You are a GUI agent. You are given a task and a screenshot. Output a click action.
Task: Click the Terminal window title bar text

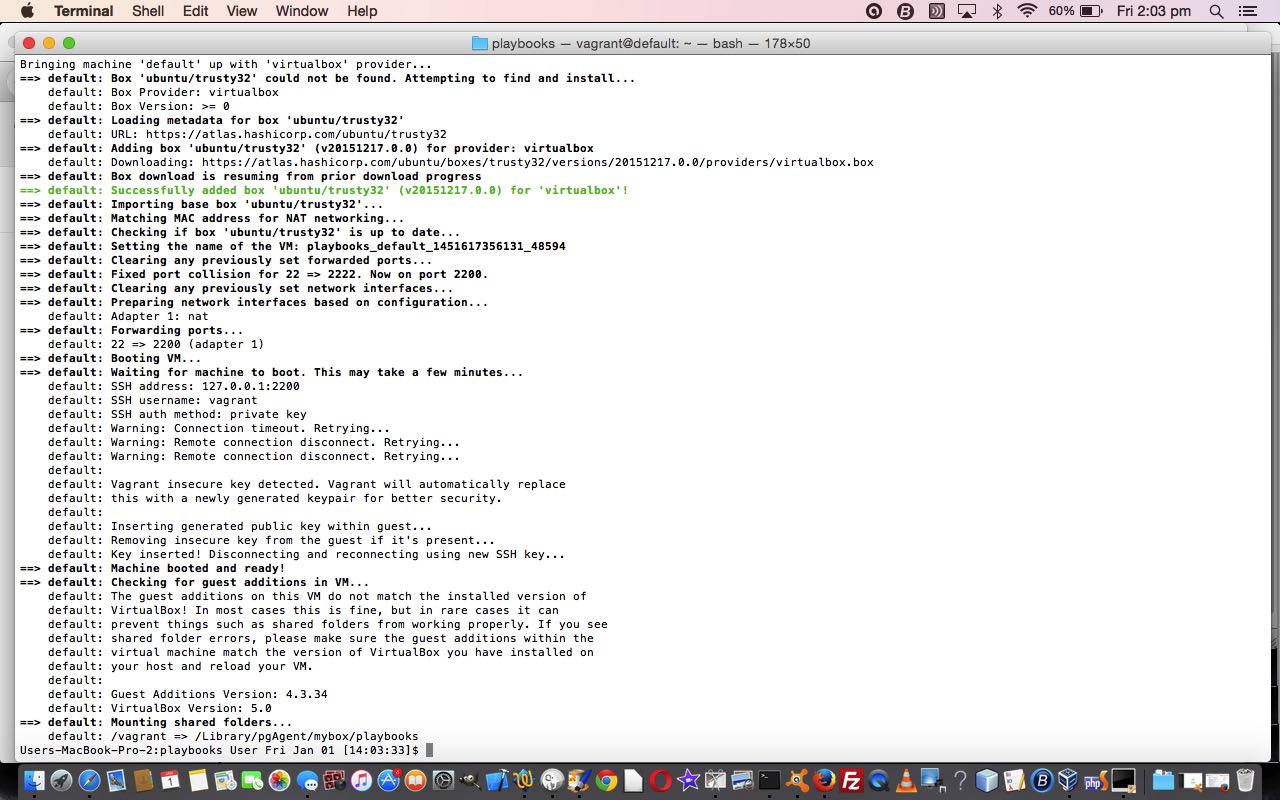(x=651, y=43)
